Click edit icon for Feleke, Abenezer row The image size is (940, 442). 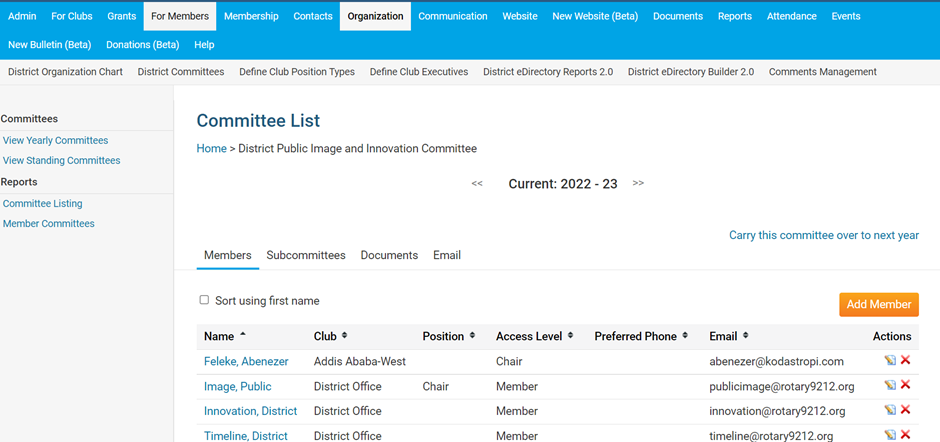tap(890, 361)
